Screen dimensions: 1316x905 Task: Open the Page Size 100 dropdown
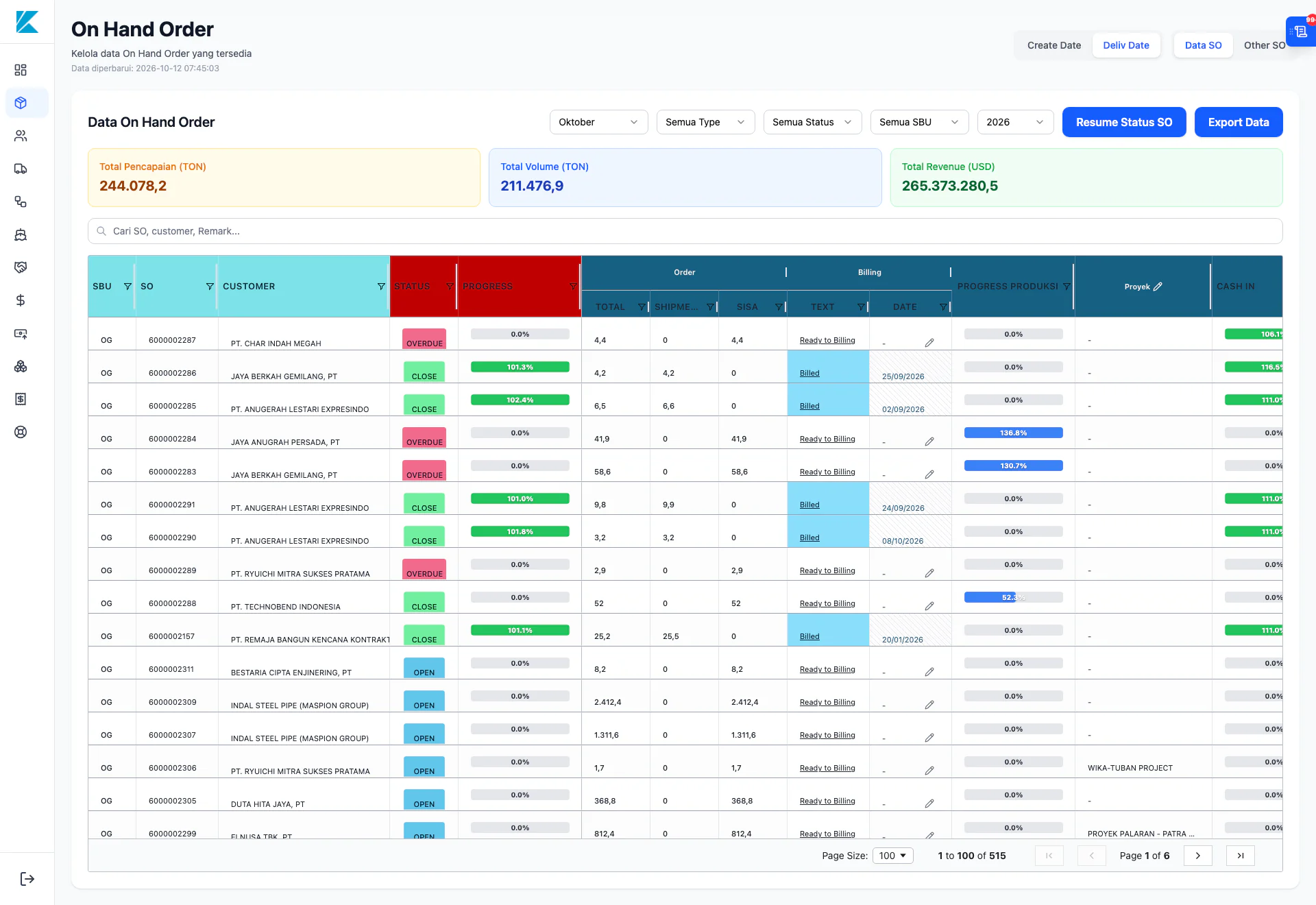click(892, 856)
